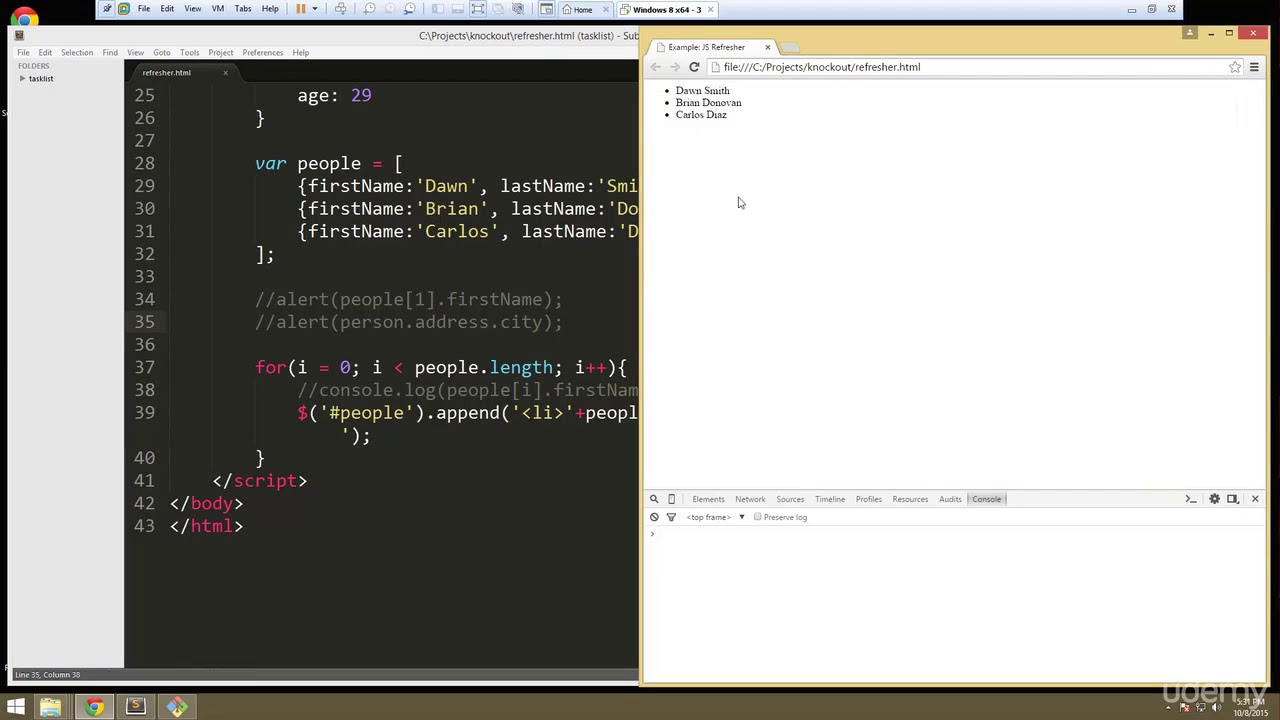Open DevTools settings gear
Viewport: 1280px width, 720px height.
click(1214, 499)
